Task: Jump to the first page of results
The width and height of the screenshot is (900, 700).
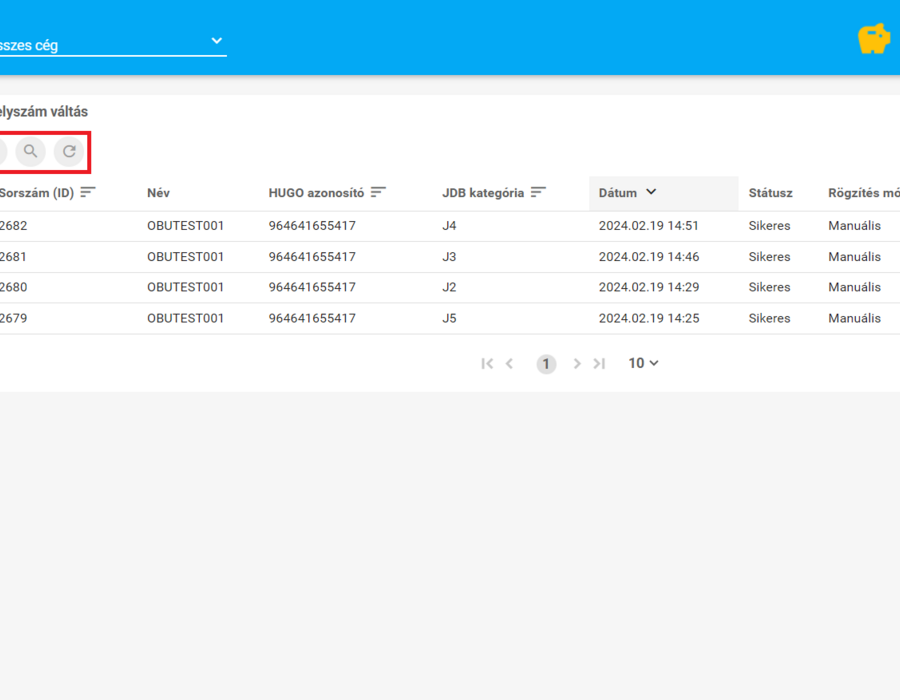Action: coord(487,363)
